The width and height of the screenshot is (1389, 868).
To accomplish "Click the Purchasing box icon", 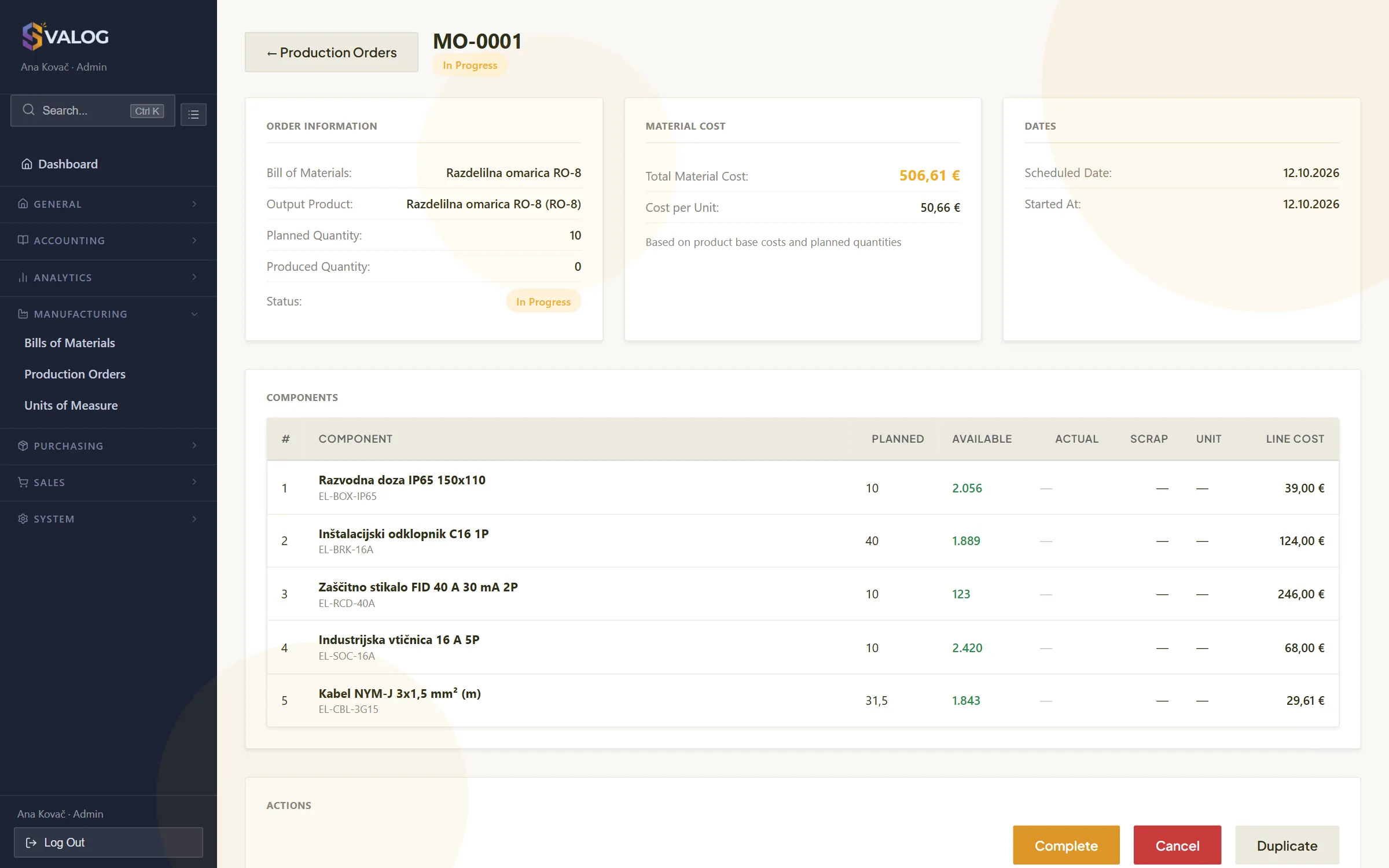I will (23, 446).
